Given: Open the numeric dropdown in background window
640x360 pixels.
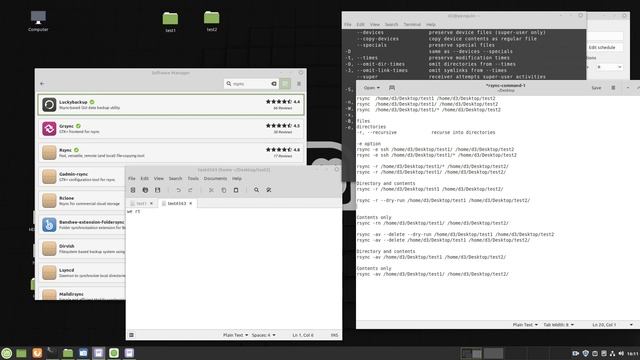Looking at the screenshot, I should point(610,67).
